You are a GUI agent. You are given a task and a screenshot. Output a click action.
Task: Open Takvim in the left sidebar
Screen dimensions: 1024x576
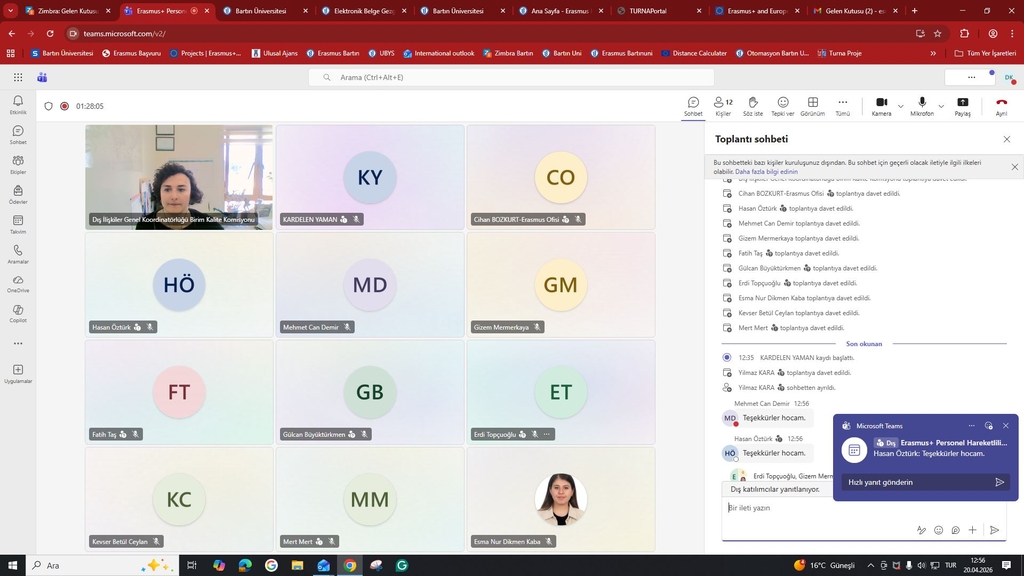tap(18, 224)
